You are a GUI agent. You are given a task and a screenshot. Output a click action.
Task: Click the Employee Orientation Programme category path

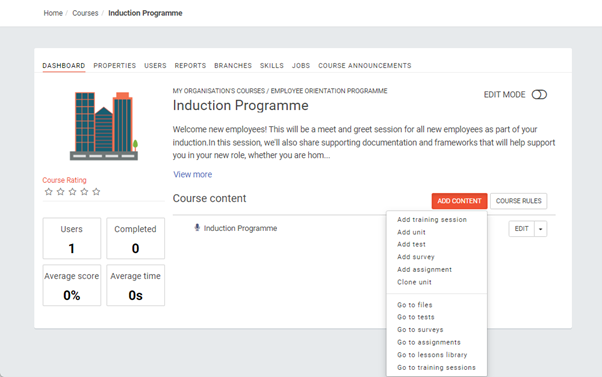[329, 91]
